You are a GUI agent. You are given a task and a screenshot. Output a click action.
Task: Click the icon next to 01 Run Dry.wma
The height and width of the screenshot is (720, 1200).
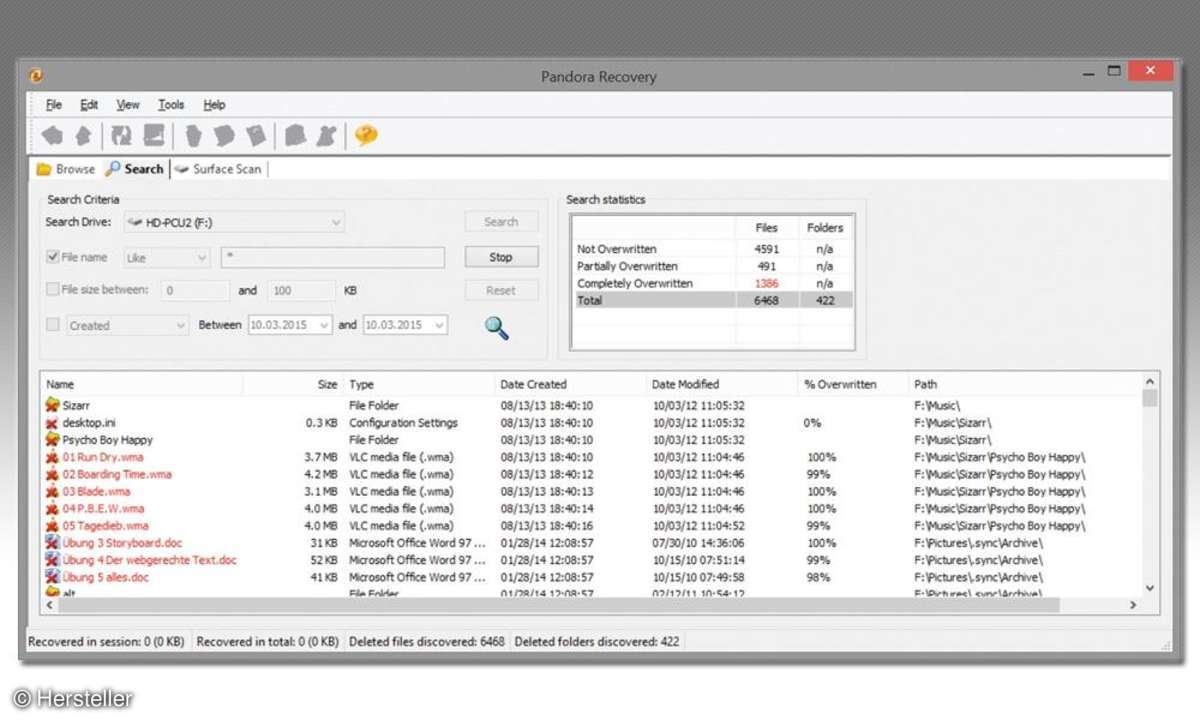pos(53,457)
